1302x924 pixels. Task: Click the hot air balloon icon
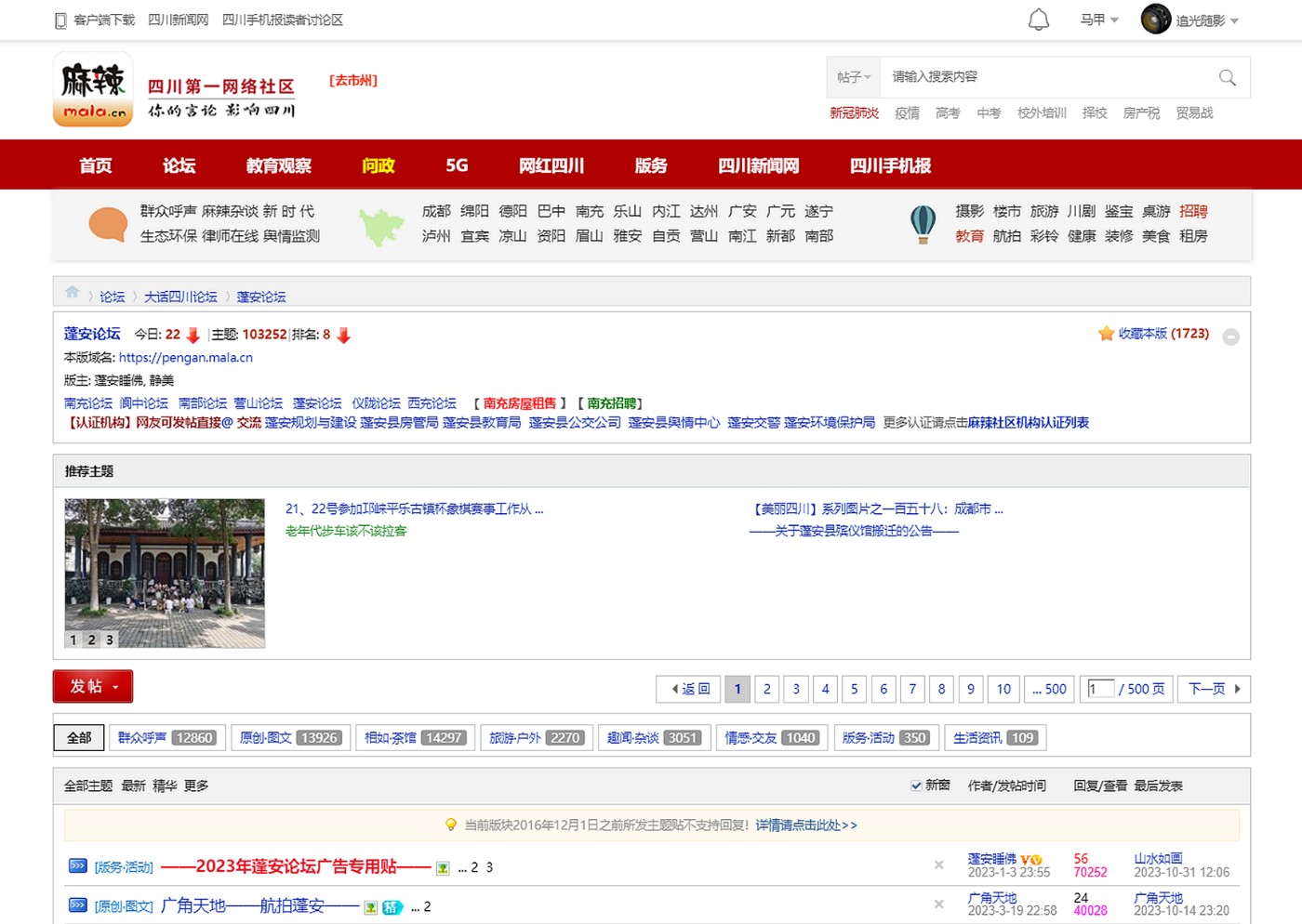(x=923, y=224)
